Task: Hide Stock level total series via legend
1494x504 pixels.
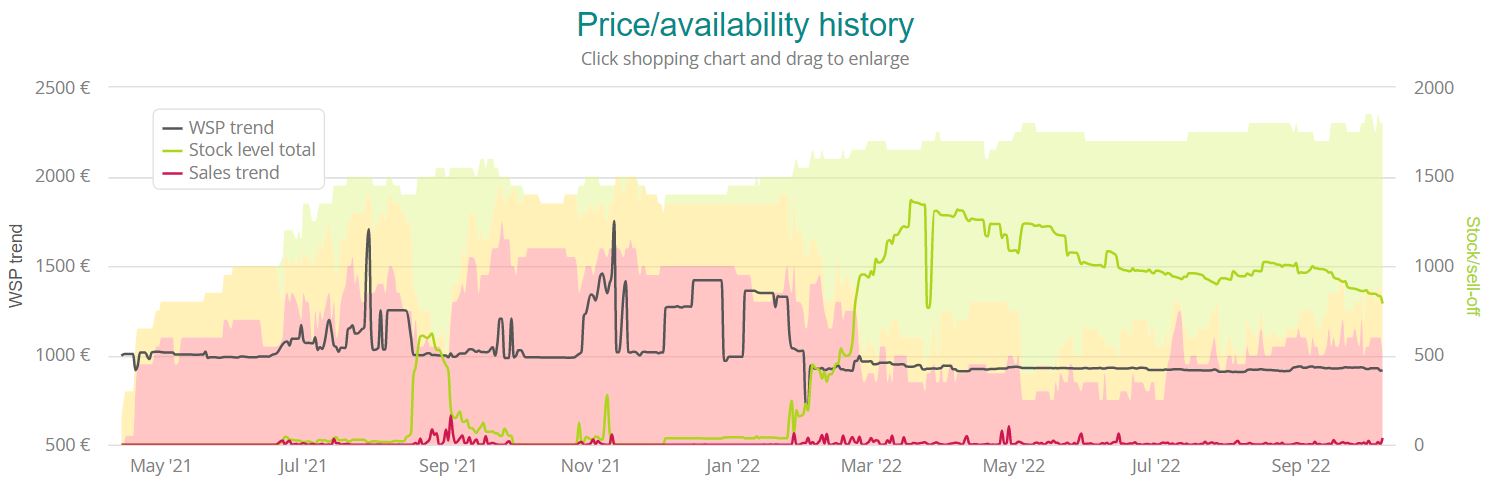Action: [x=252, y=150]
